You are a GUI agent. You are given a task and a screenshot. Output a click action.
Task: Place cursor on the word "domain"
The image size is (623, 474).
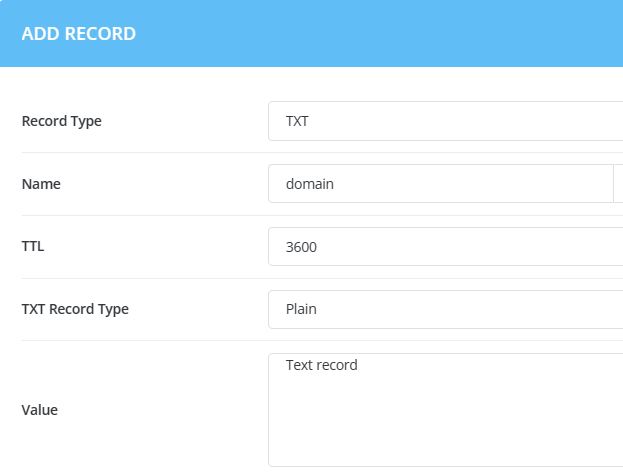tap(309, 184)
